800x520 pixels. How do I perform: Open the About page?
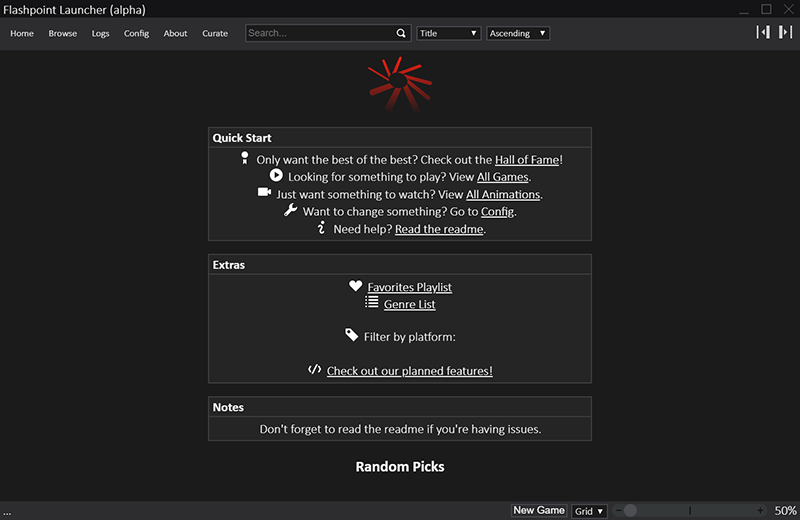[x=176, y=33]
